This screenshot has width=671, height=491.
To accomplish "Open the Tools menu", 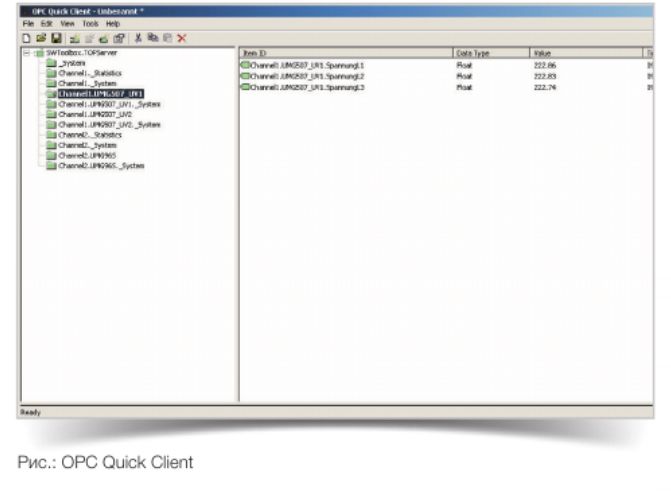I will point(91,23).
